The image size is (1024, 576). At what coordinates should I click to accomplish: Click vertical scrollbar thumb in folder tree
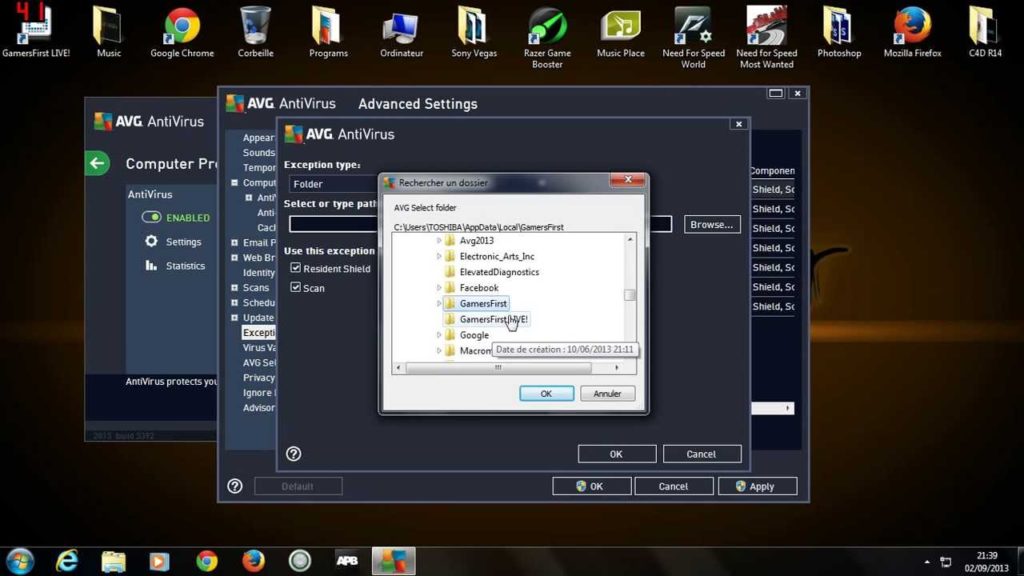click(x=630, y=295)
